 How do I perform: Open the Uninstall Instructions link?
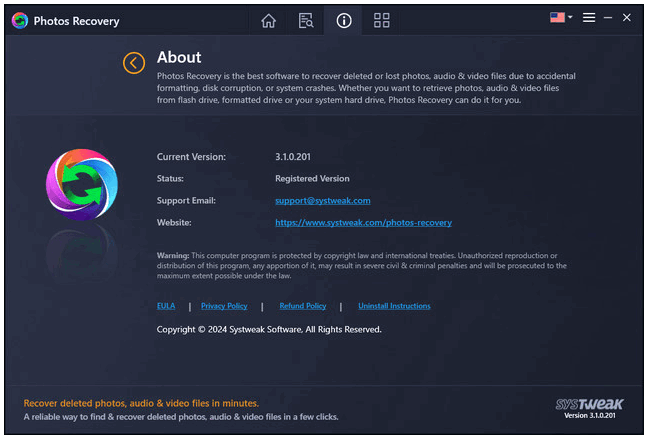click(x=394, y=306)
